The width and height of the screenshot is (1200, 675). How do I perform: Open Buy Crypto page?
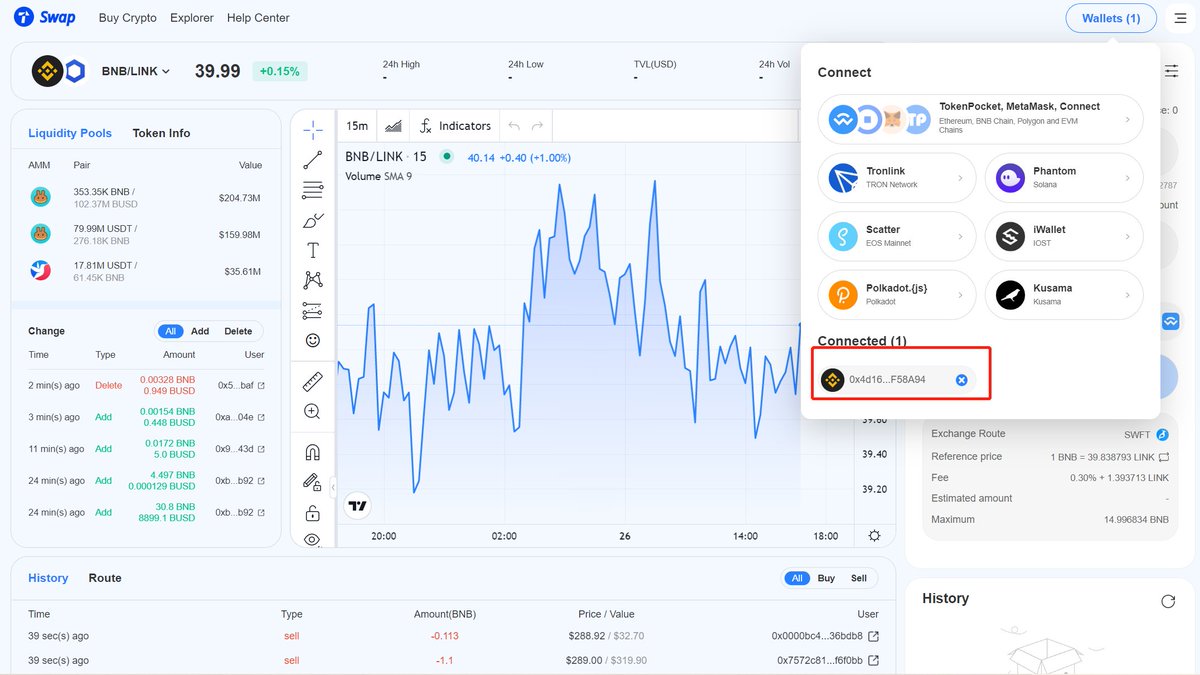pyautogui.click(x=128, y=18)
